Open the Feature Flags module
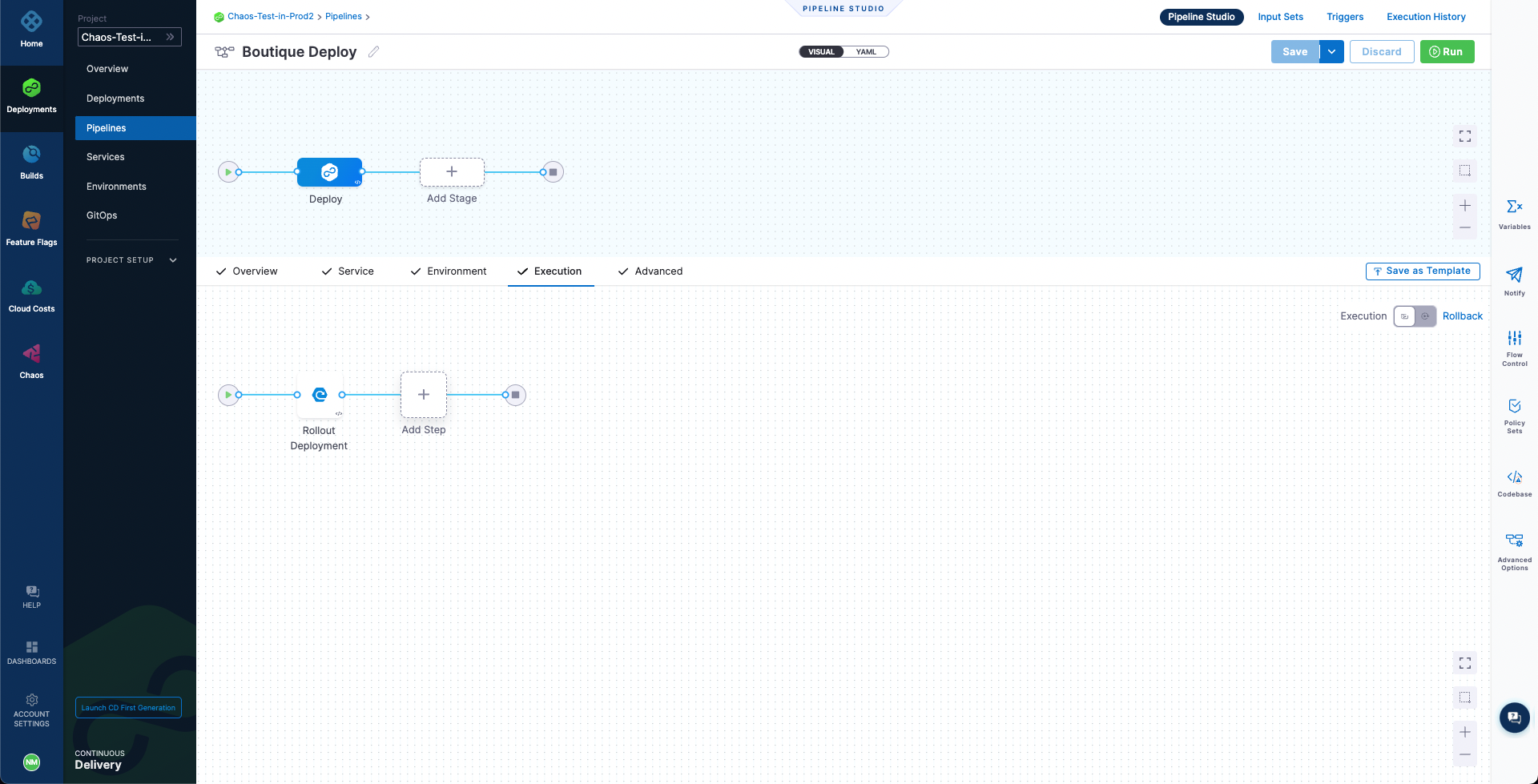The width and height of the screenshot is (1538, 784). coord(31,228)
